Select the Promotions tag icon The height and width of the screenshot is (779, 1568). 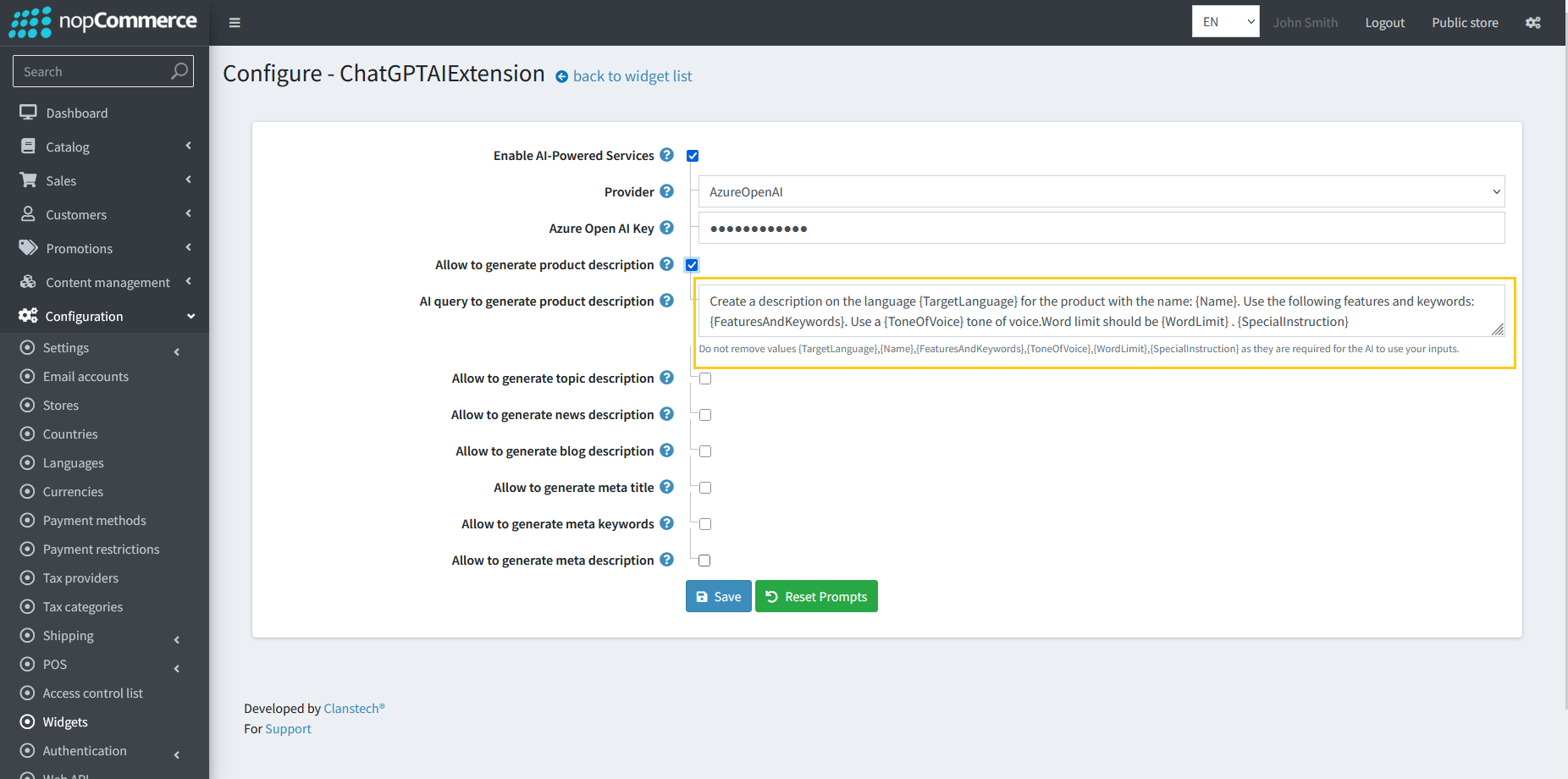coord(28,247)
